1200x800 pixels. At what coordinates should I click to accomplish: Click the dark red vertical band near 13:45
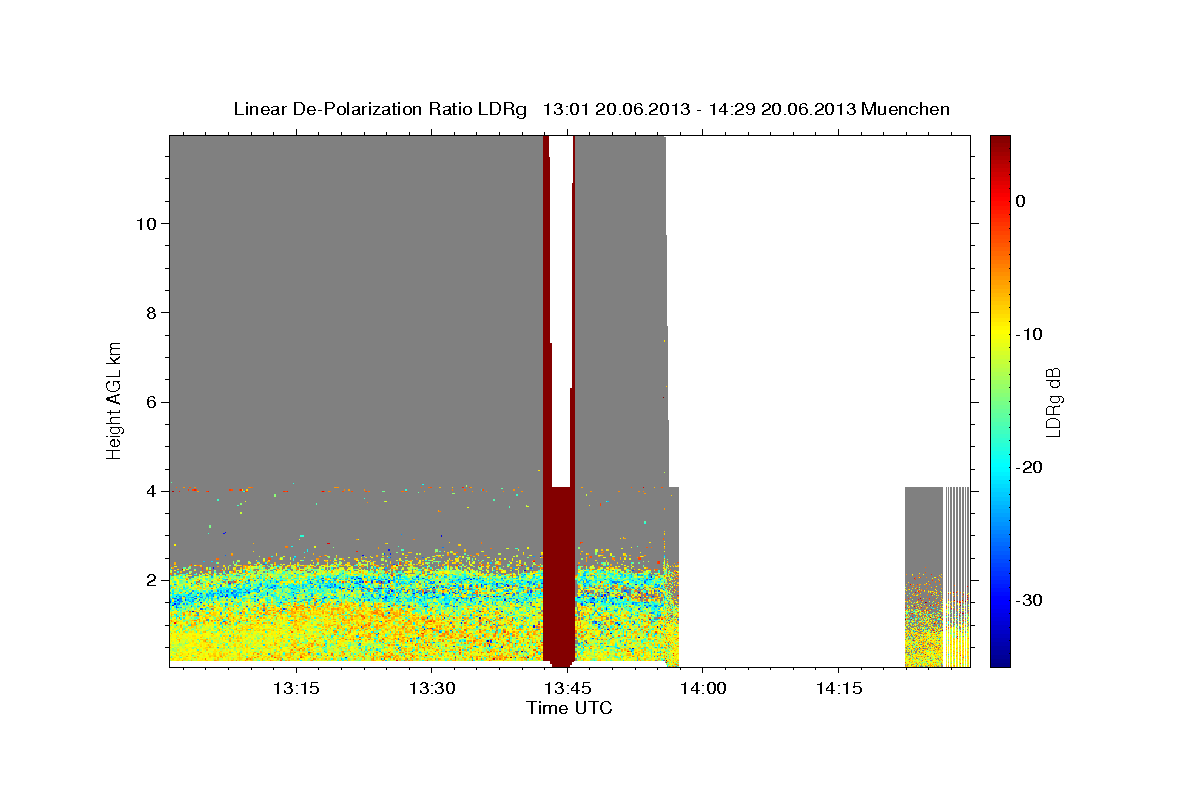coord(559,575)
